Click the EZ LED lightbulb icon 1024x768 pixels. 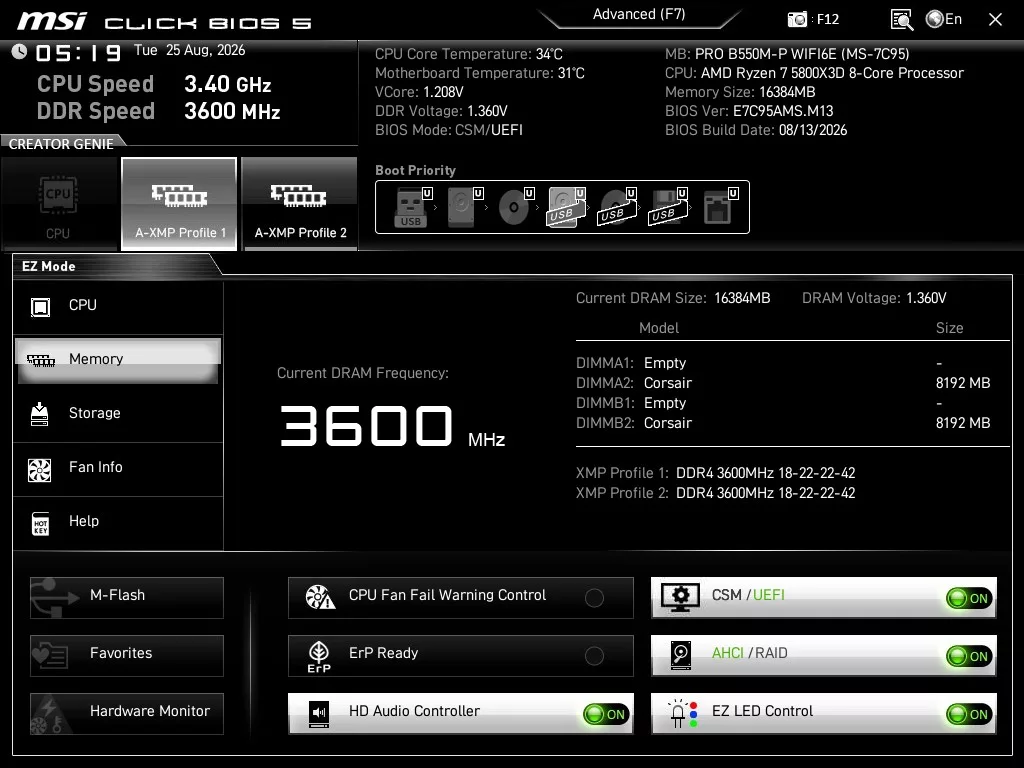(682, 714)
